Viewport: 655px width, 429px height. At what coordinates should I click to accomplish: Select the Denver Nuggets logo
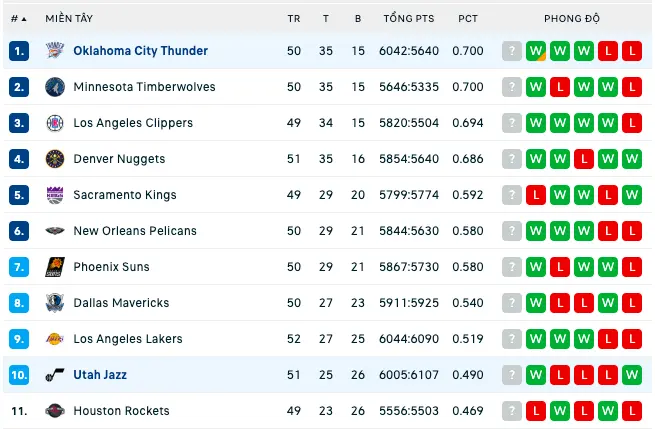55,159
